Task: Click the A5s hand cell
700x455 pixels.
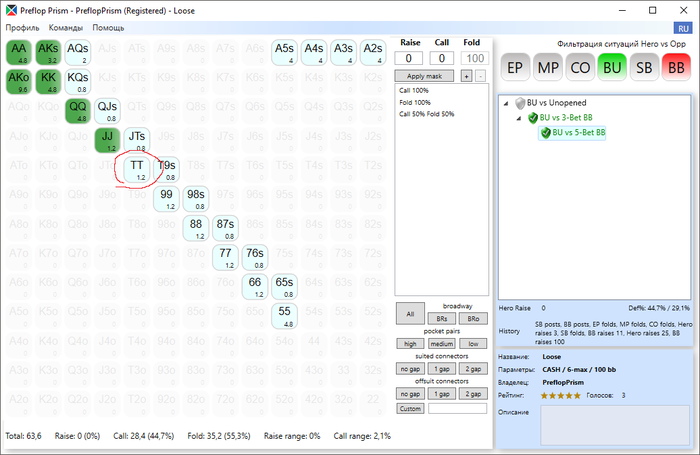Action: pos(284,52)
